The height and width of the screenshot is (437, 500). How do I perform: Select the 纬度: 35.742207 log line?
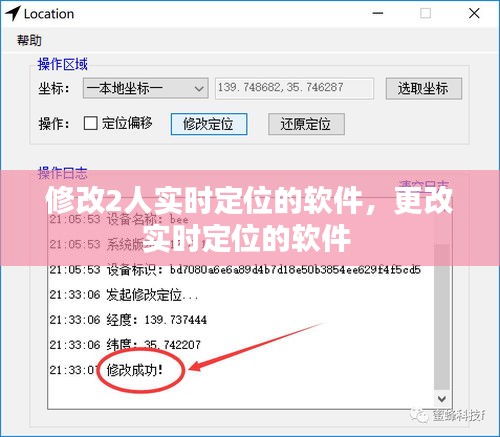(125, 345)
